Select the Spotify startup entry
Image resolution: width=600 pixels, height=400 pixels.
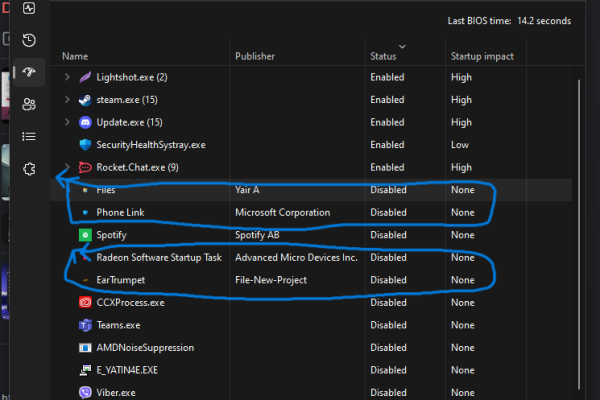(x=111, y=235)
